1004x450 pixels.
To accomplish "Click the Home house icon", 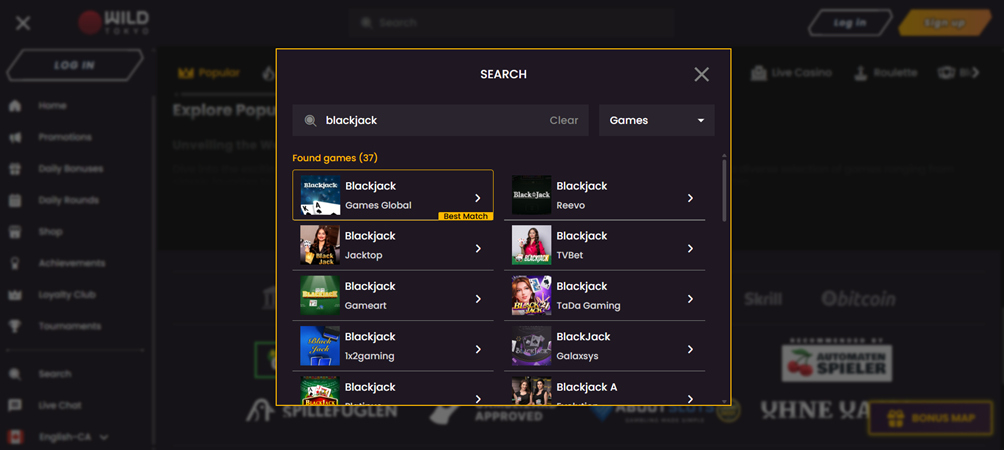I will pos(15,106).
